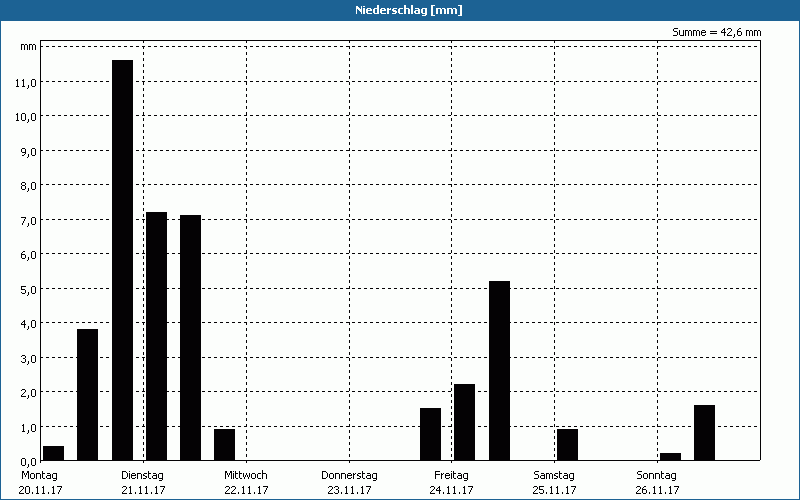The image size is (800, 500).
Task: Click the "11,0" y-axis value
Action: tap(26, 83)
